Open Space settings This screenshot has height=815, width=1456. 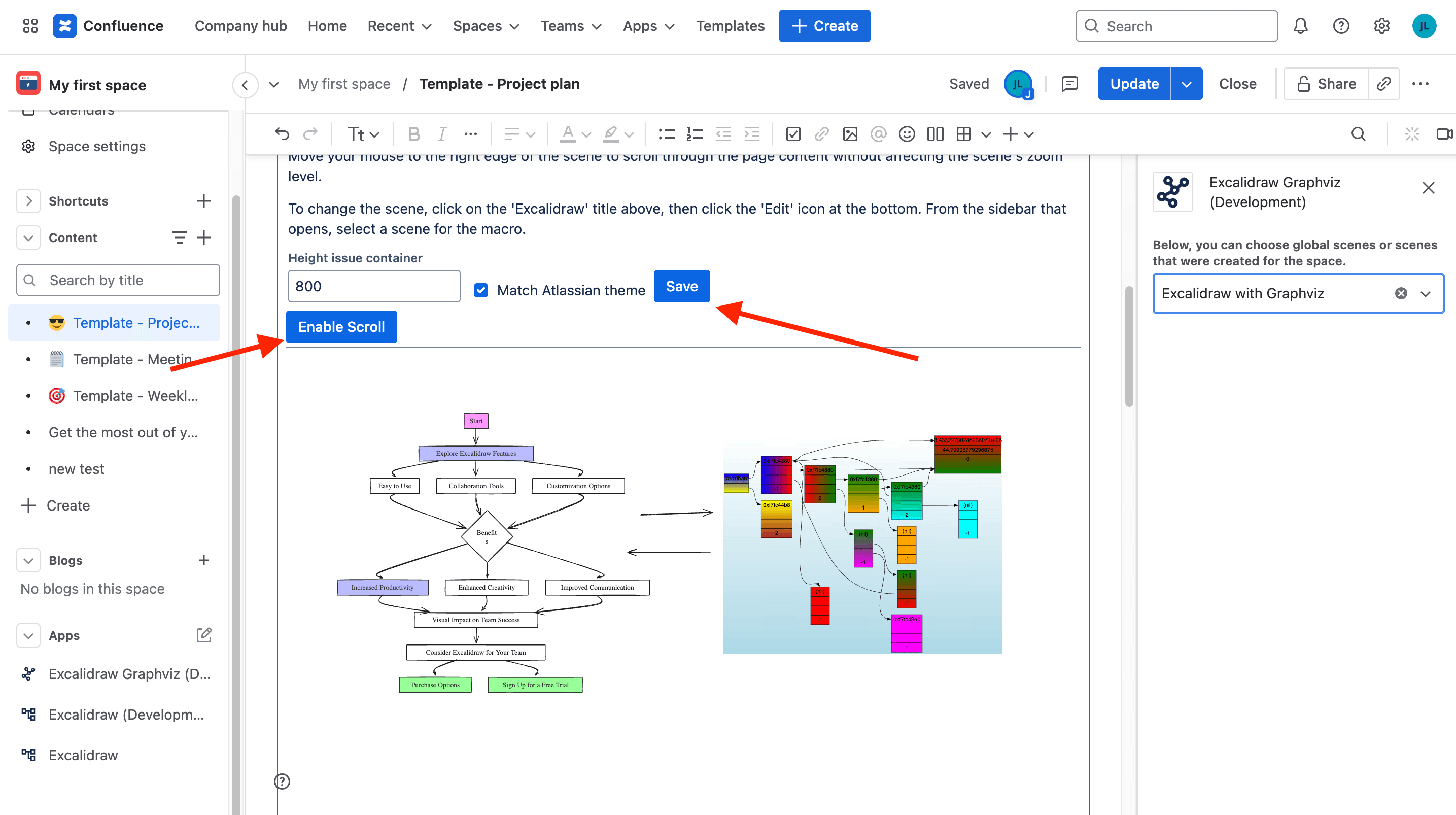[97, 146]
